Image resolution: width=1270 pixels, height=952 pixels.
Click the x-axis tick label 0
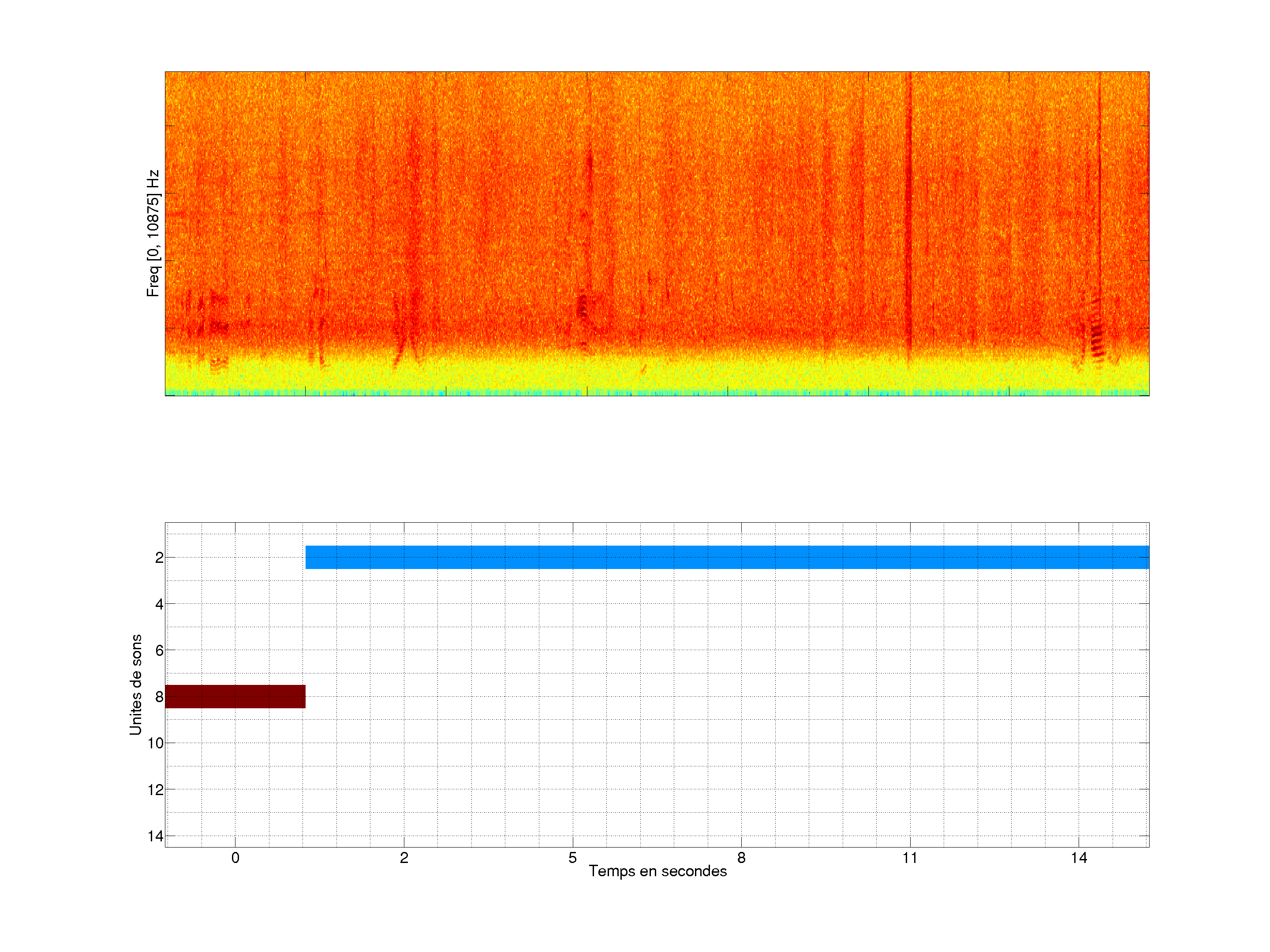point(235,858)
